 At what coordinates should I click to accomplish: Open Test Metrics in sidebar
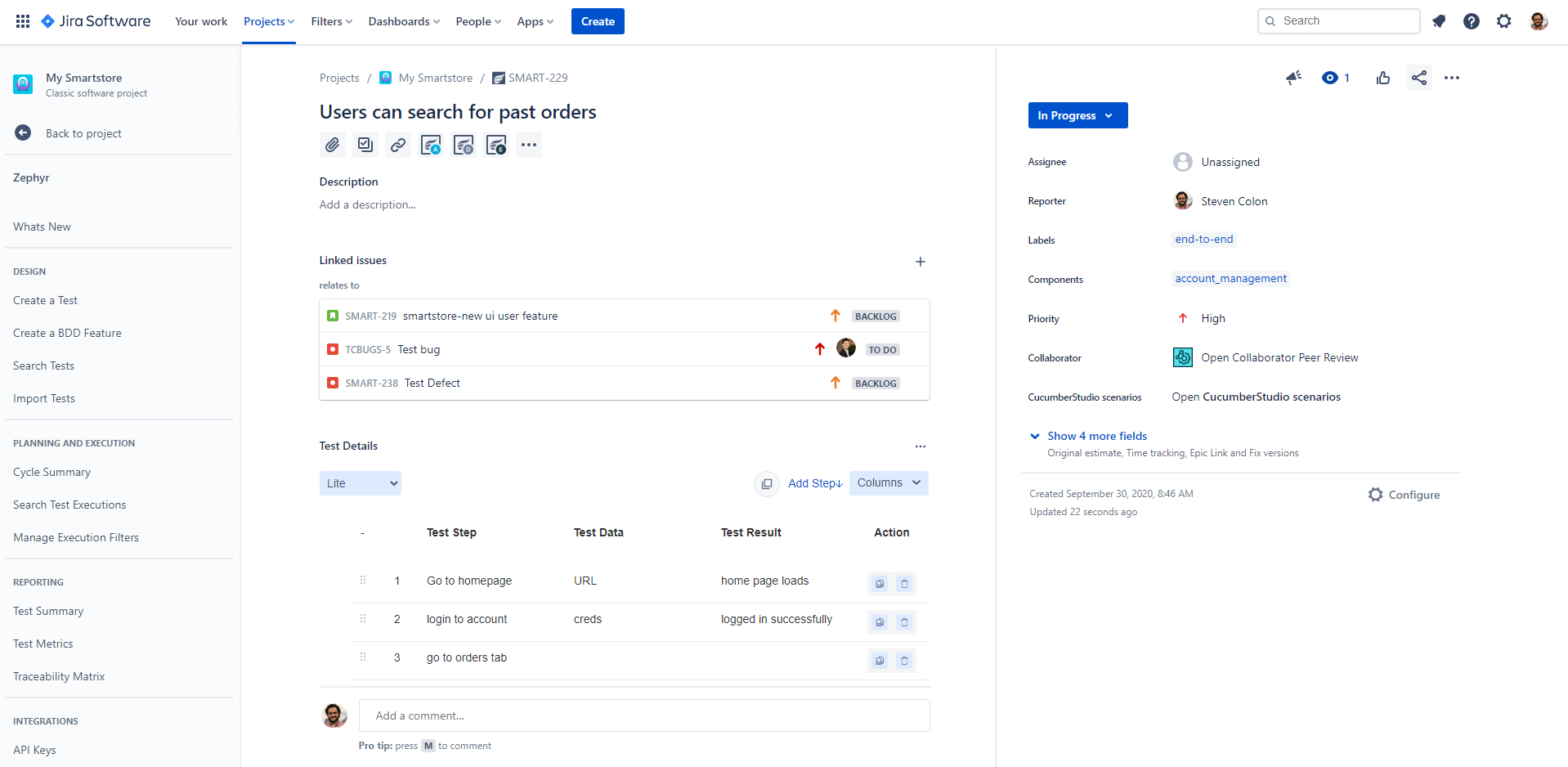click(43, 644)
